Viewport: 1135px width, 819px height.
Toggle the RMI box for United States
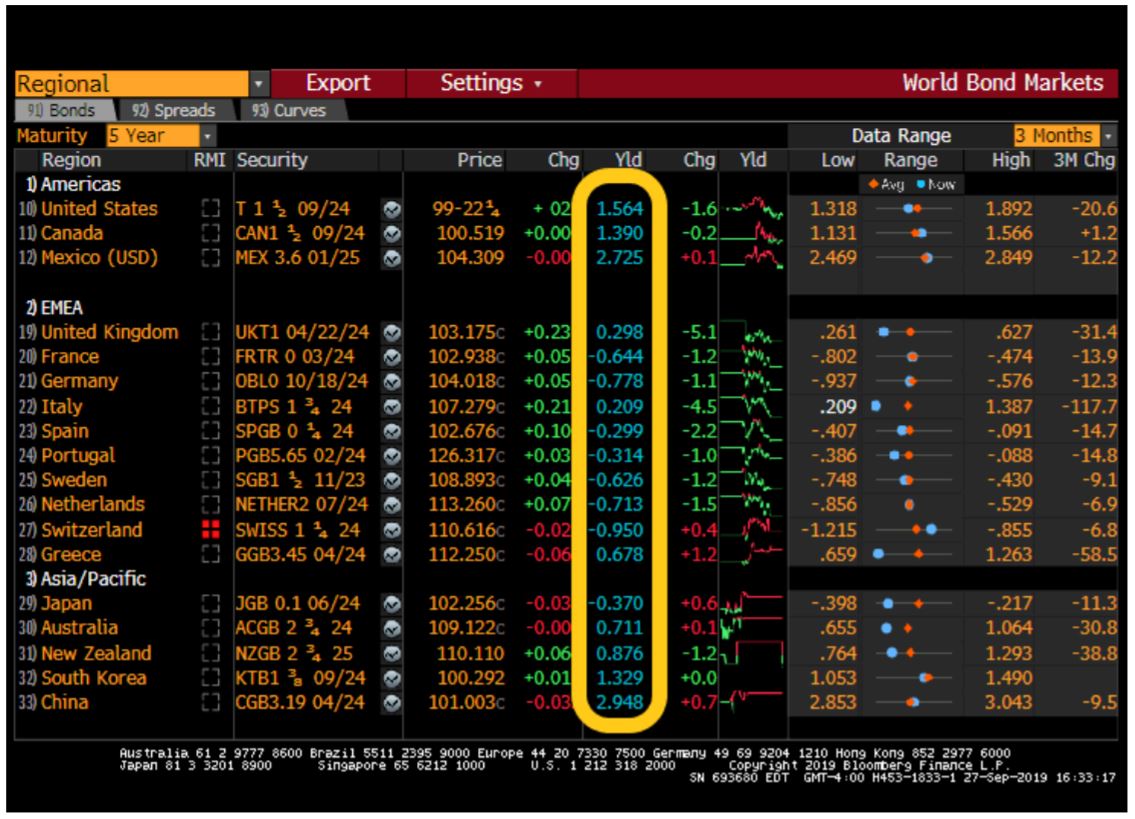211,209
